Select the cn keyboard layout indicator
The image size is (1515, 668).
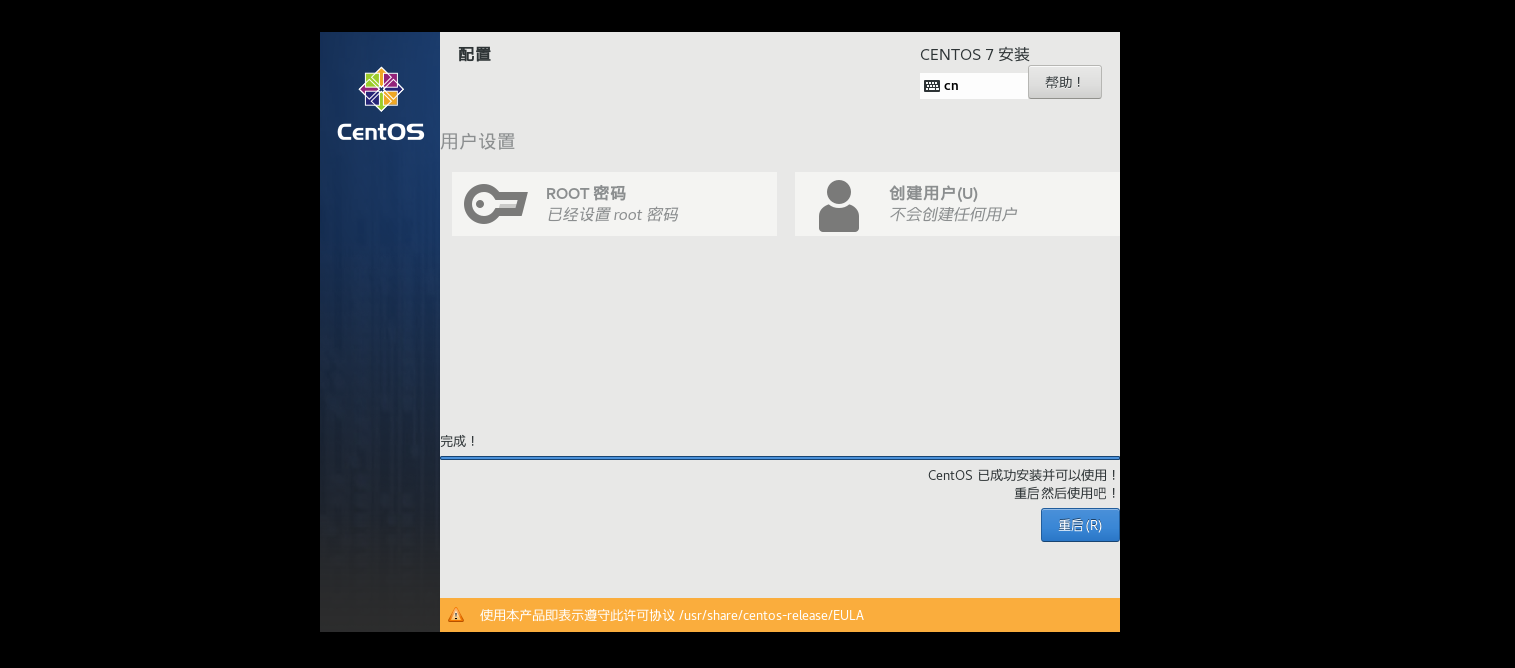pos(974,86)
